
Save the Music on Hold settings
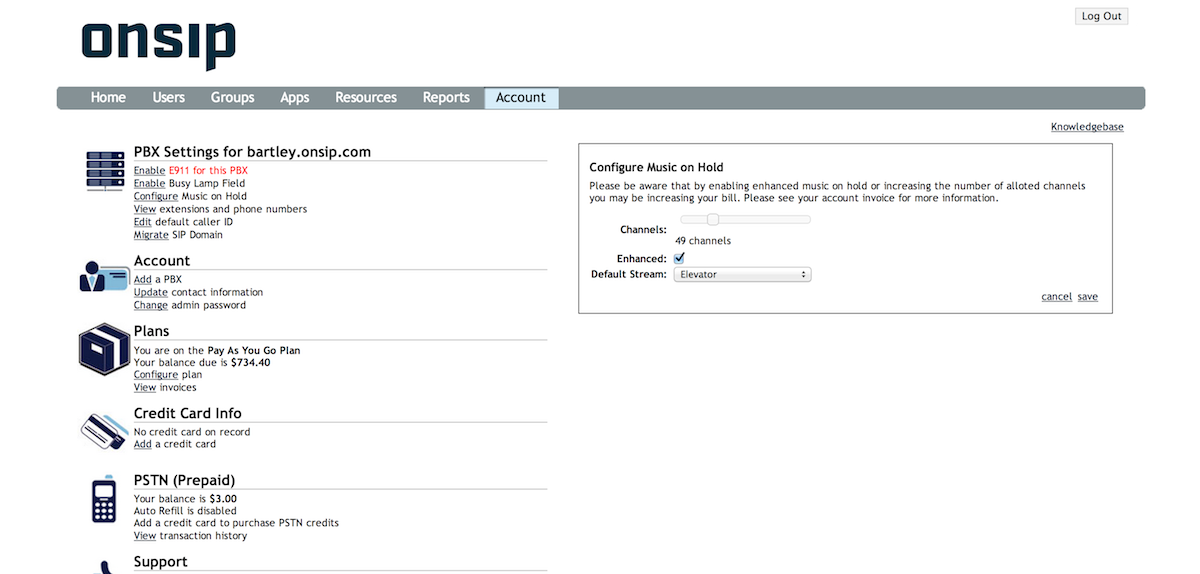tap(1087, 297)
